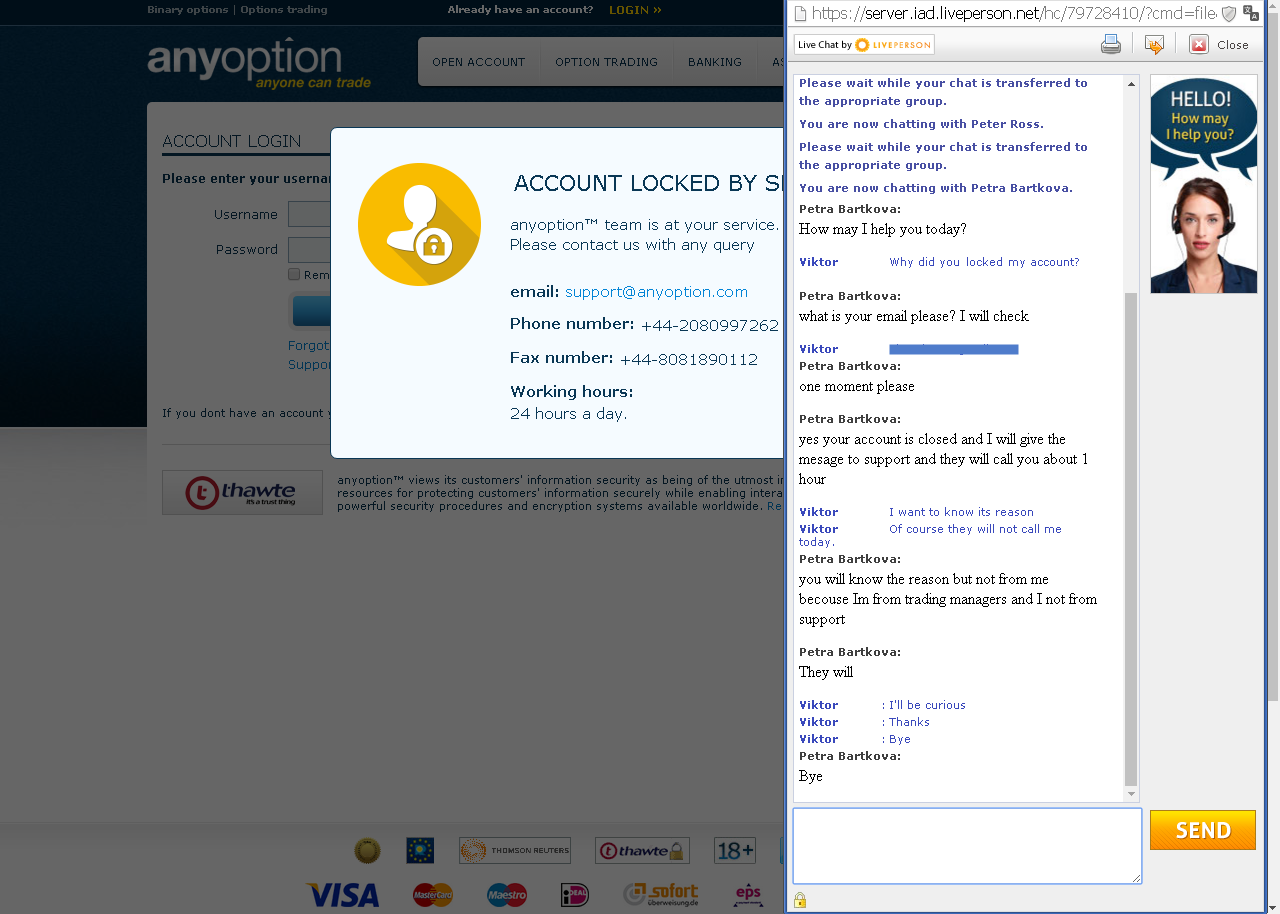
Task: Click 'Why did you locked my account?' message
Action: [x=984, y=262]
